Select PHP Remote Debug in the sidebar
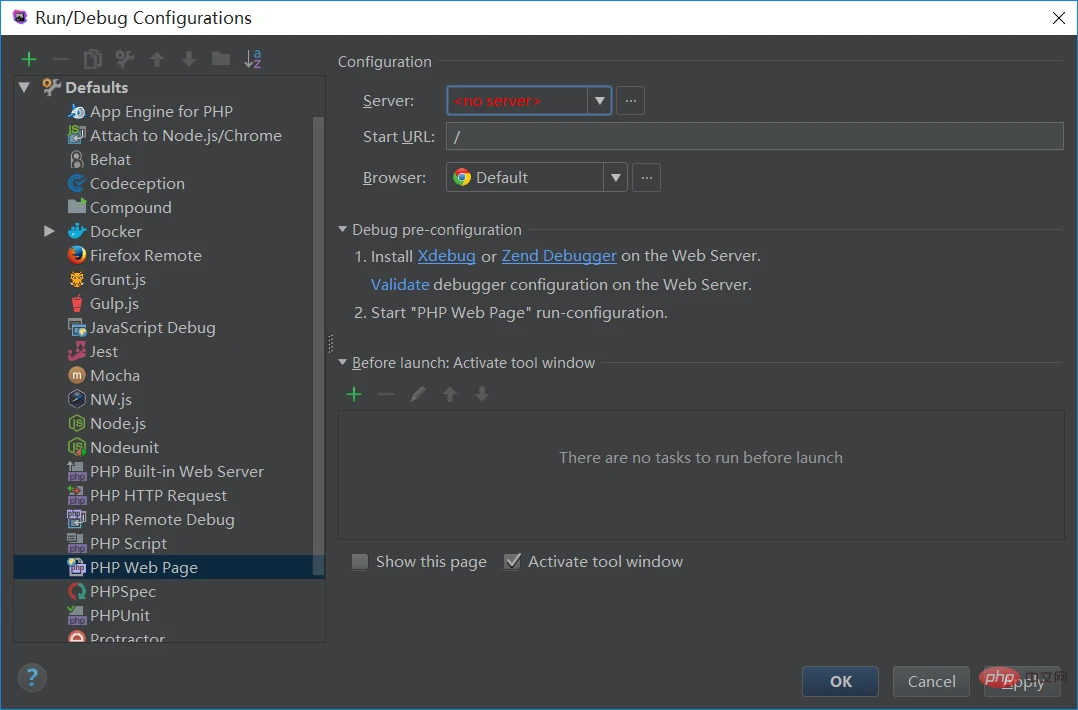The width and height of the screenshot is (1078, 710). point(162,519)
